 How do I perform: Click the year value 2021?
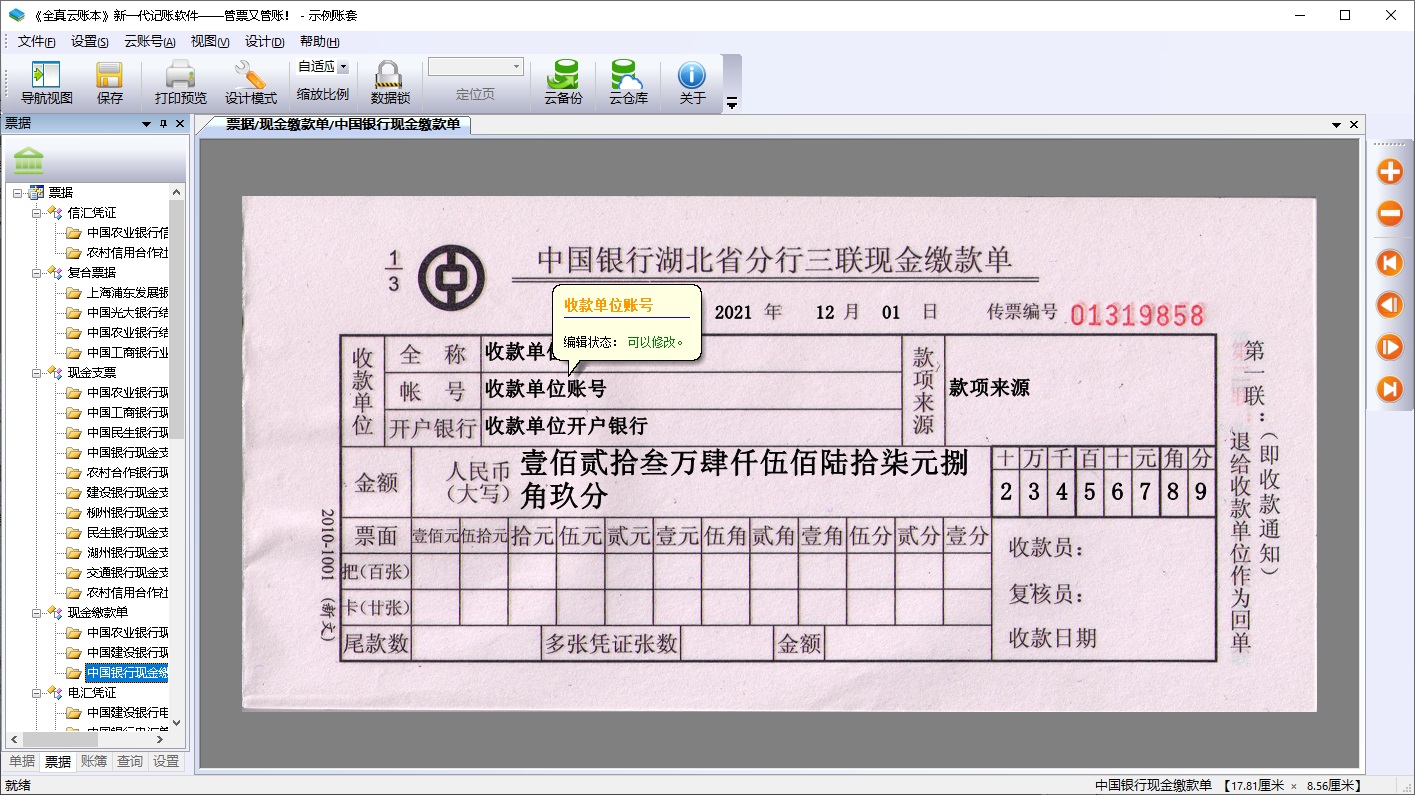point(733,312)
